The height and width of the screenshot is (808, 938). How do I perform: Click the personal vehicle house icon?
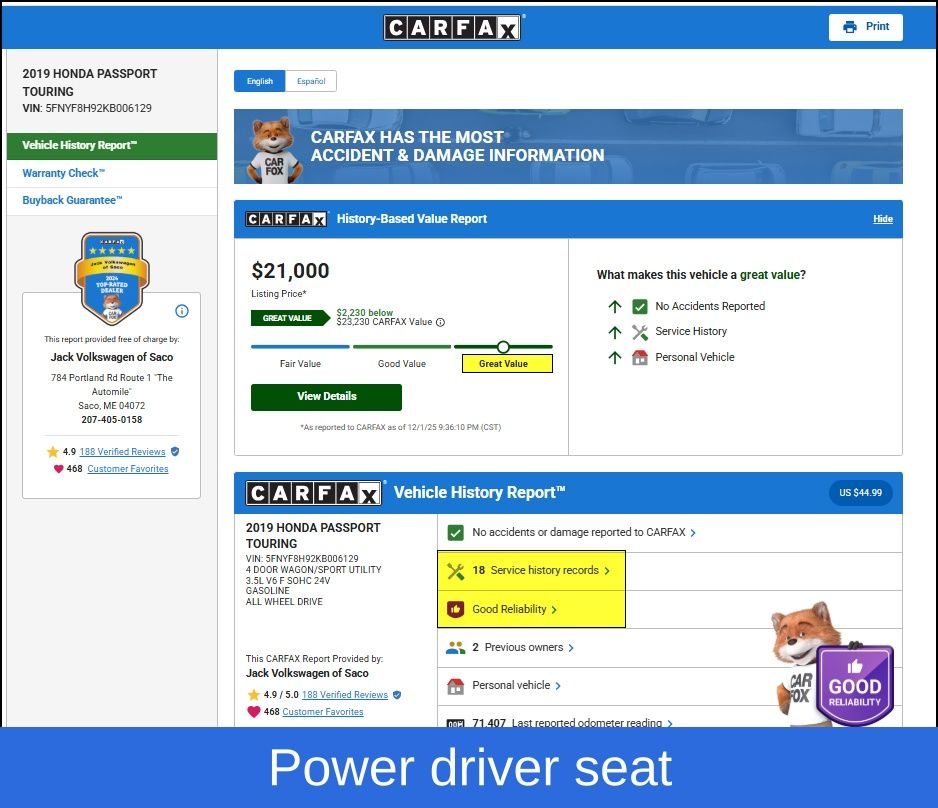(456, 686)
